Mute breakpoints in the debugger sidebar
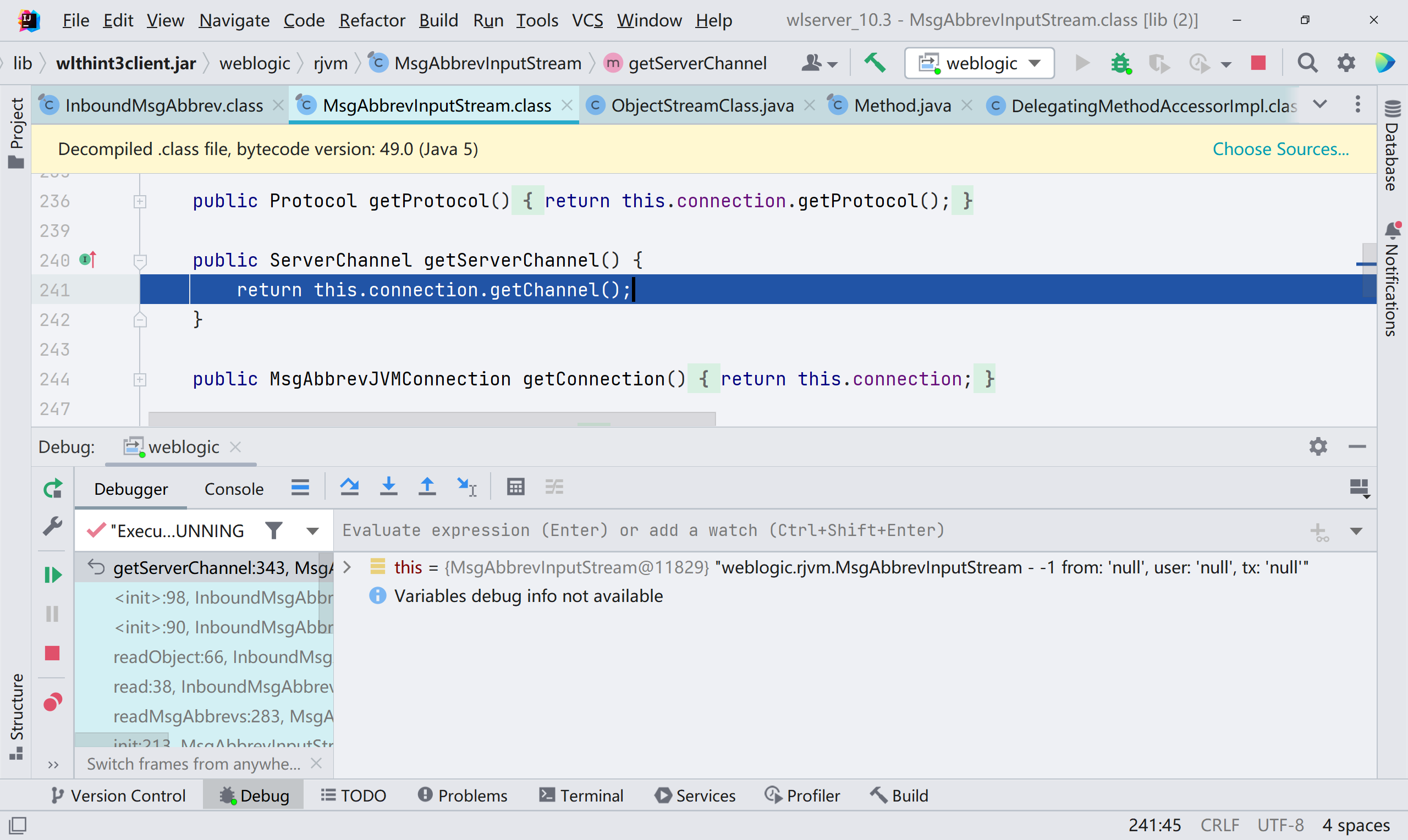Screen dimensions: 1408x840 click(x=52, y=702)
